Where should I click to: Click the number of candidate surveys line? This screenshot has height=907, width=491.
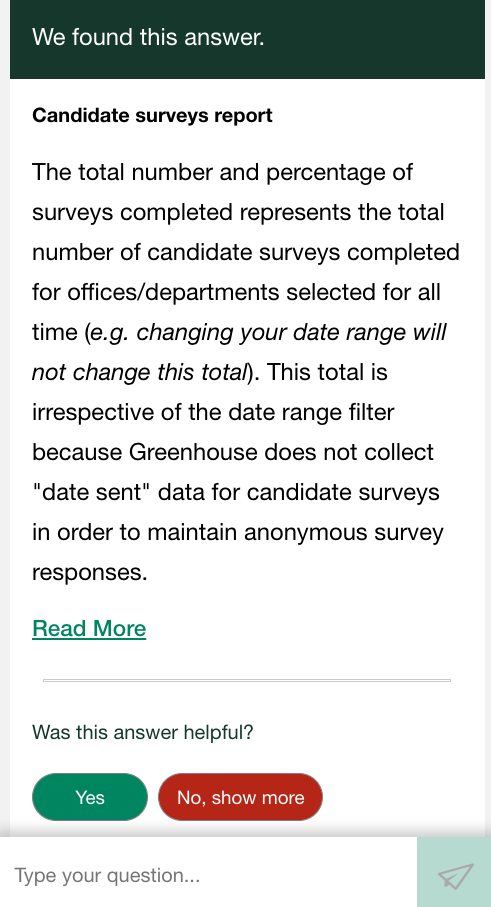(246, 253)
